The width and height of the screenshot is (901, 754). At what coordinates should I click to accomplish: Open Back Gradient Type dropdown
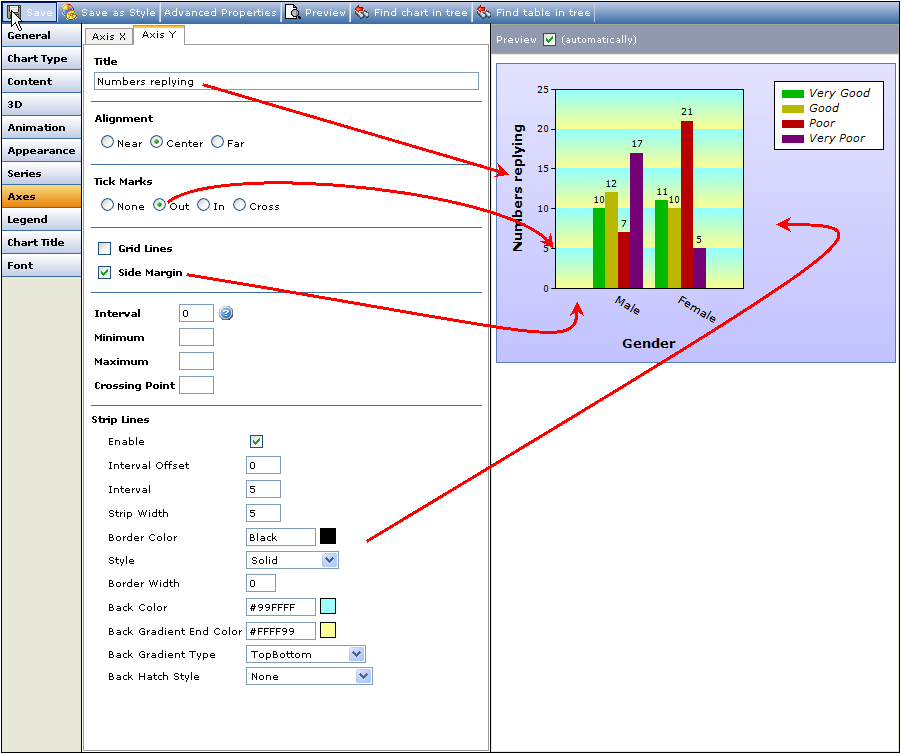[x=306, y=654]
